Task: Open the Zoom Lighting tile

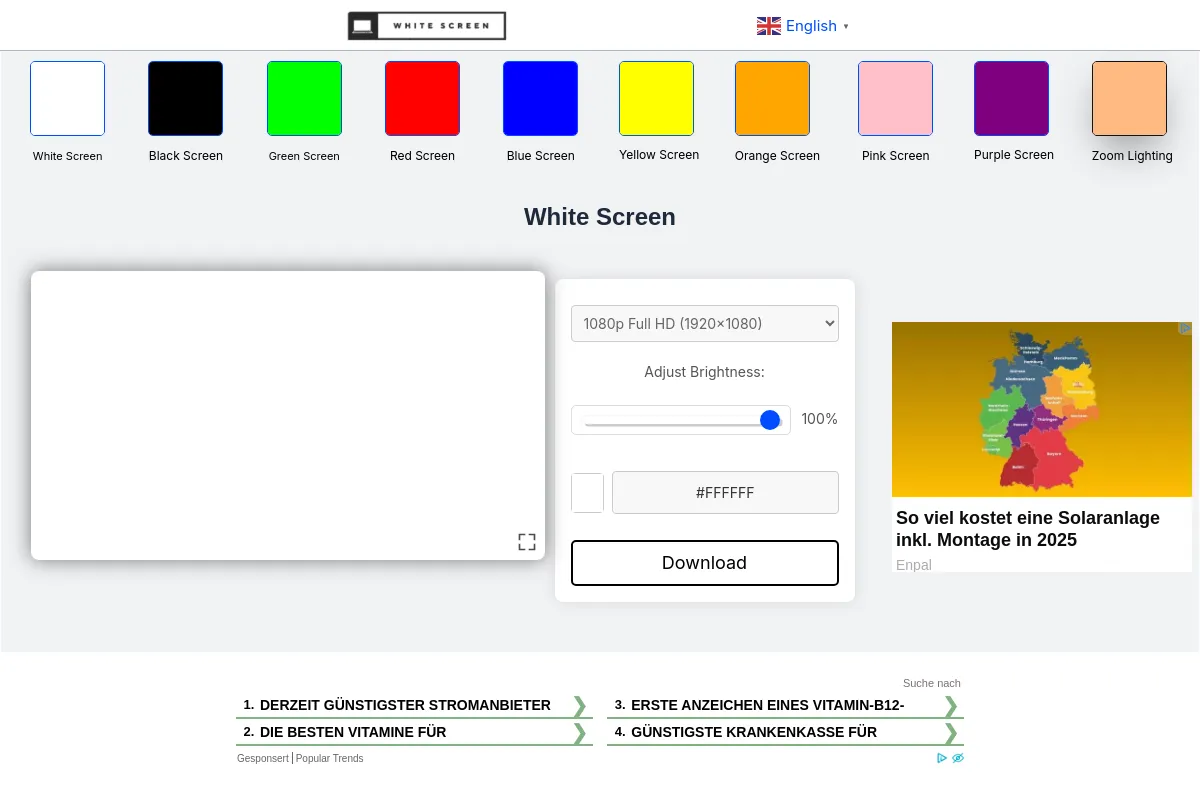Action: [1129, 99]
